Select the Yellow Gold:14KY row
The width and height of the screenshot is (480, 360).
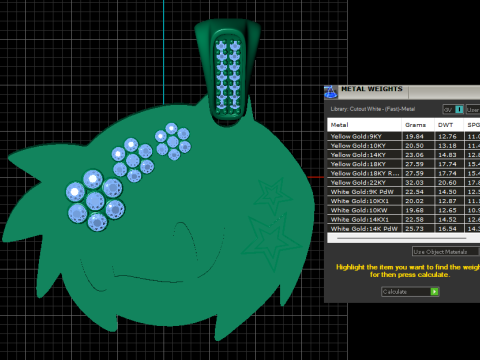[x=404, y=155]
